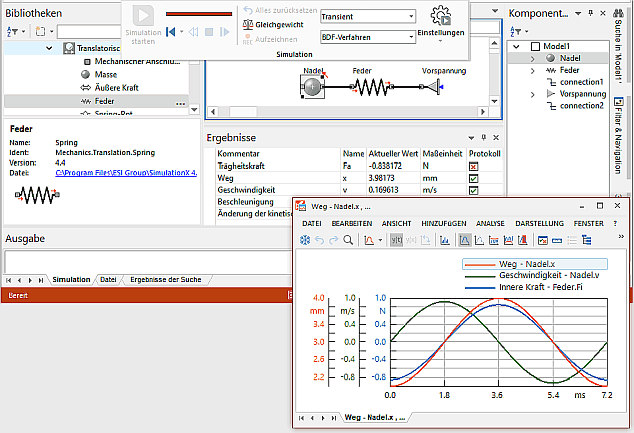Click the Gleichgewicht balance icon
The image size is (634, 433).
(x=247, y=23)
